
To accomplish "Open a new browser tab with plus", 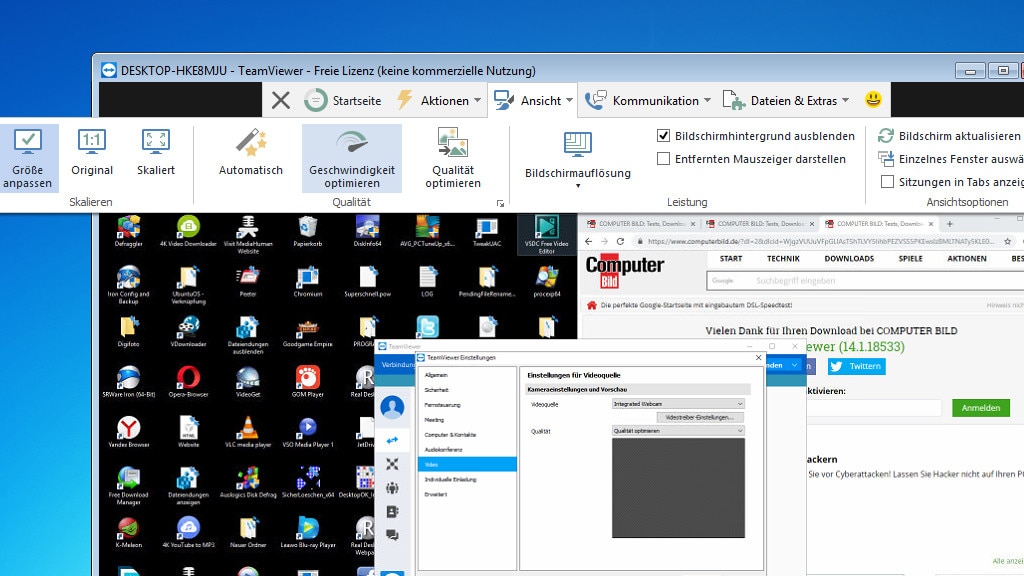I will pos(950,223).
